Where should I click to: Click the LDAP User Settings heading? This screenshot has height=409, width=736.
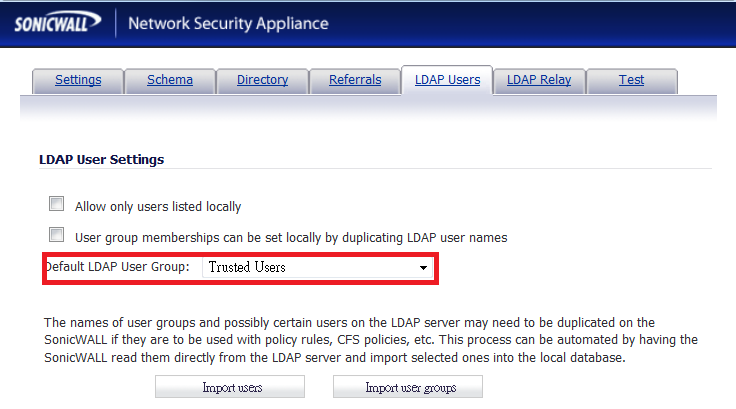(x=101, y=159)
